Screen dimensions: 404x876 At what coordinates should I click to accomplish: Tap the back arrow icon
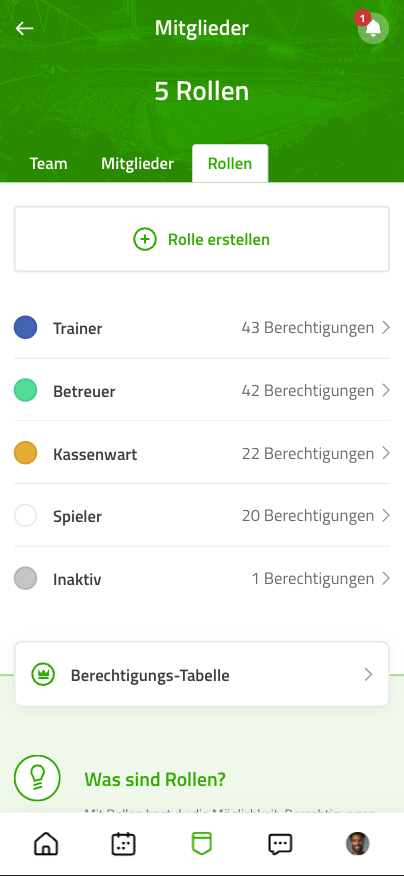point(25,28)
